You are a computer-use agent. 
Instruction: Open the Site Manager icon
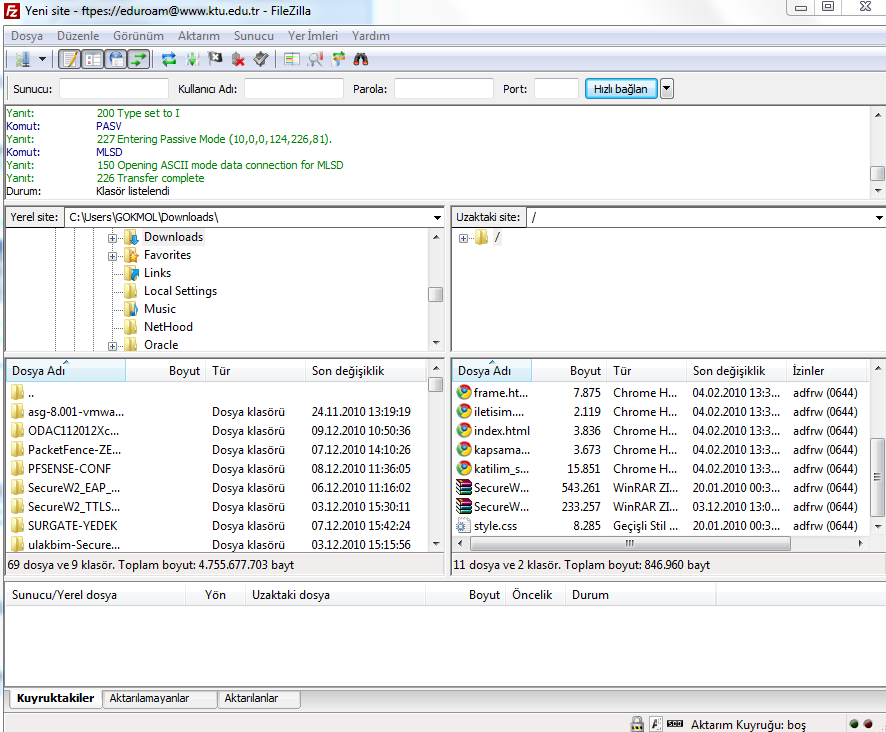[23, 59]
